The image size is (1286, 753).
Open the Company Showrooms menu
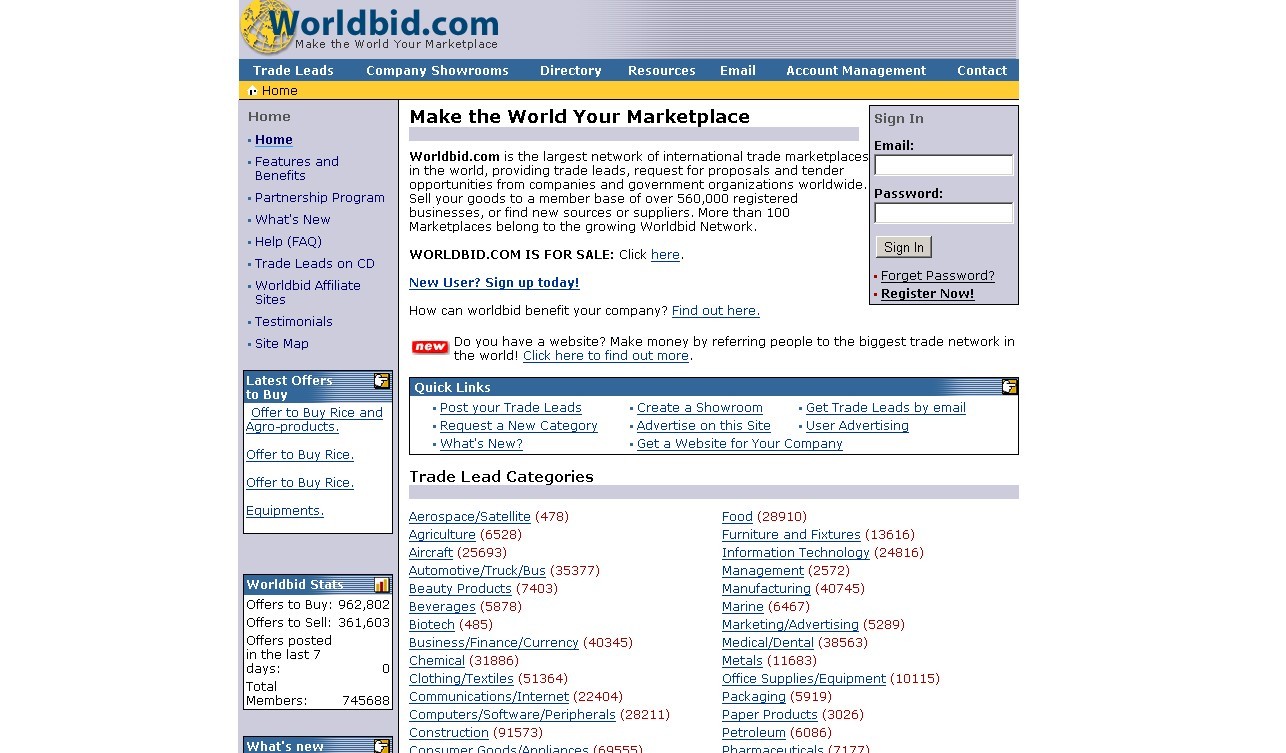pyautogui.click(x=437, y=70)
